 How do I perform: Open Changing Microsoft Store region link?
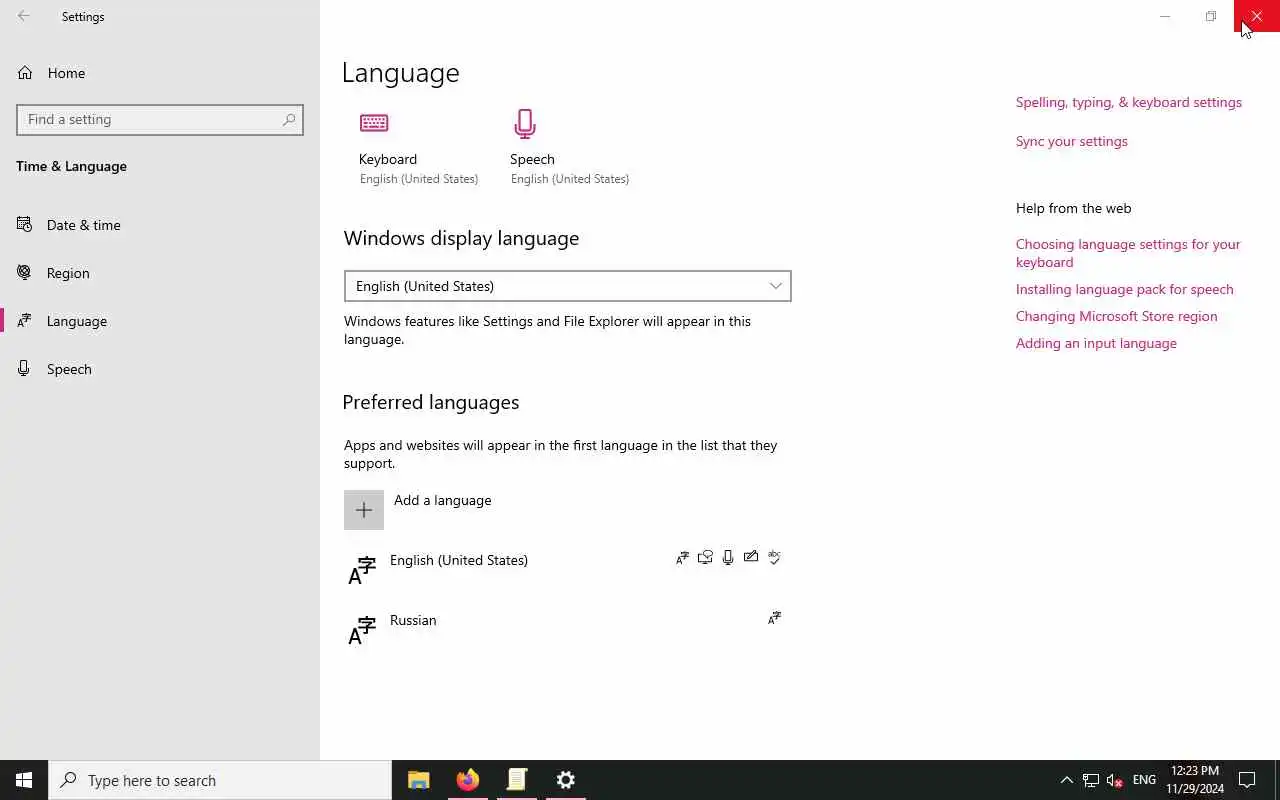pyautogui.click(x=1117, y=316)
